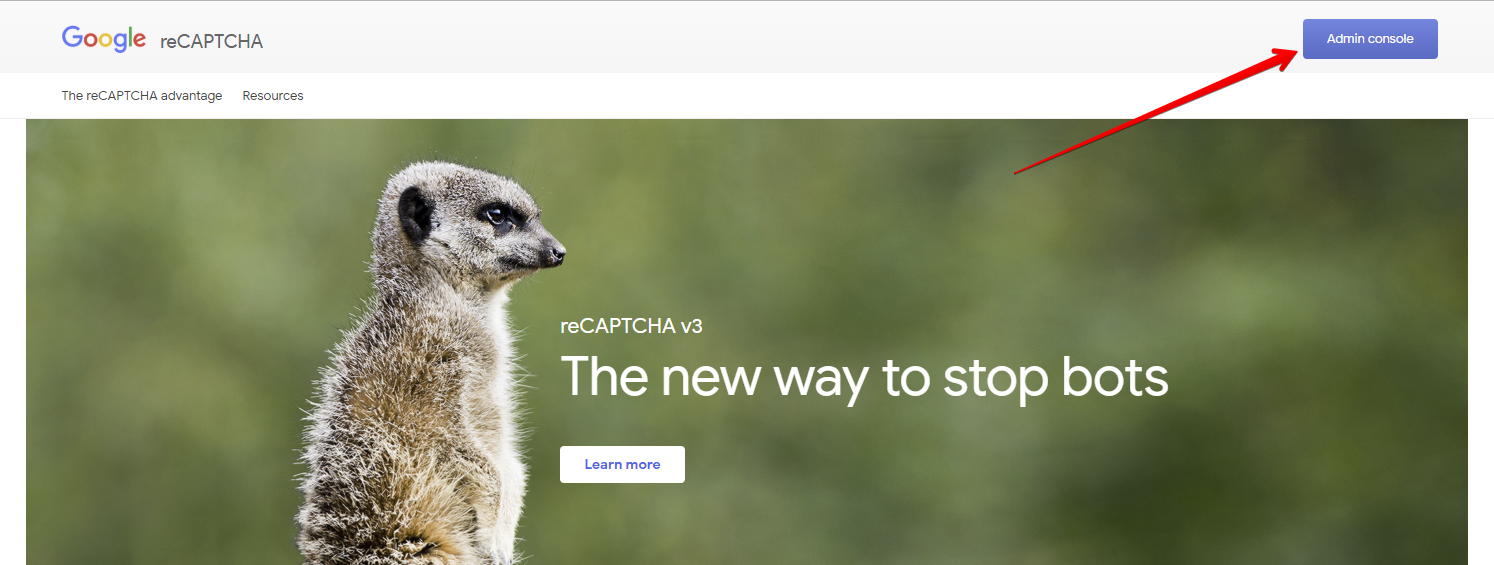Click the reCAPTCHA wordmark beside Google logo
Image resolution: width=1494 pixels, height=565 pixels.
(211, 41)
